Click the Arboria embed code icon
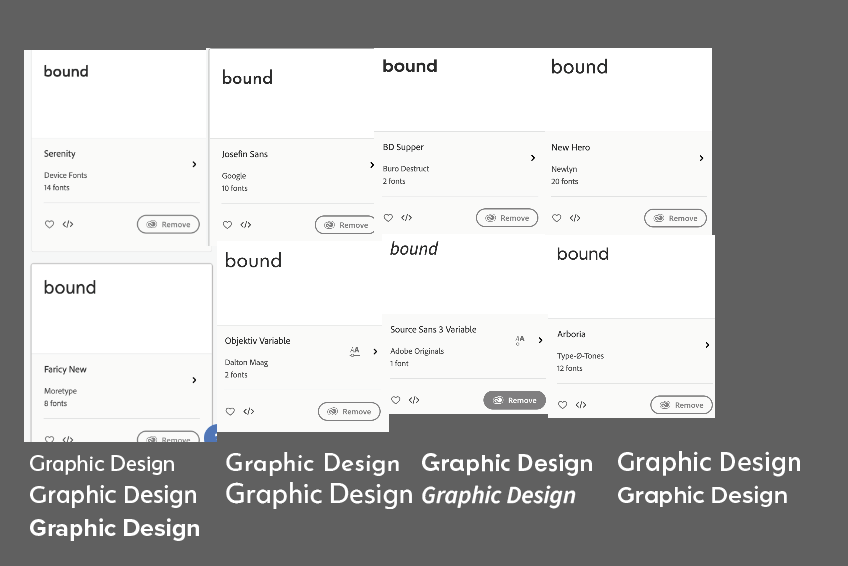The image size is (848, 566). (581, 404)
